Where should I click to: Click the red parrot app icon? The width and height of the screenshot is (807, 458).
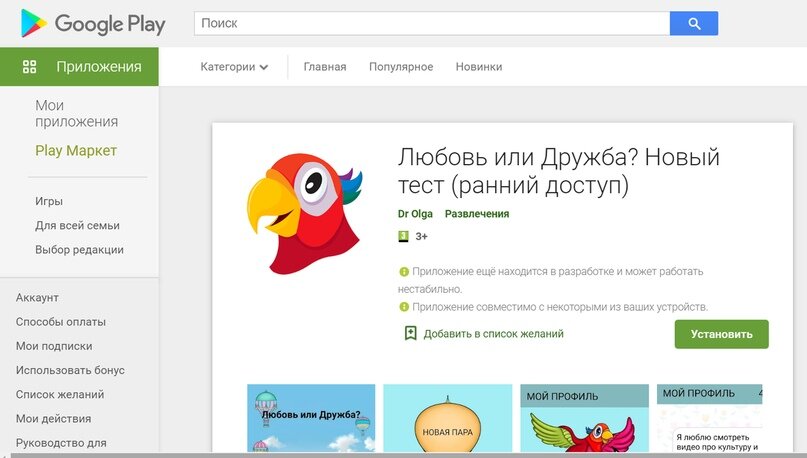pos(305,214)
